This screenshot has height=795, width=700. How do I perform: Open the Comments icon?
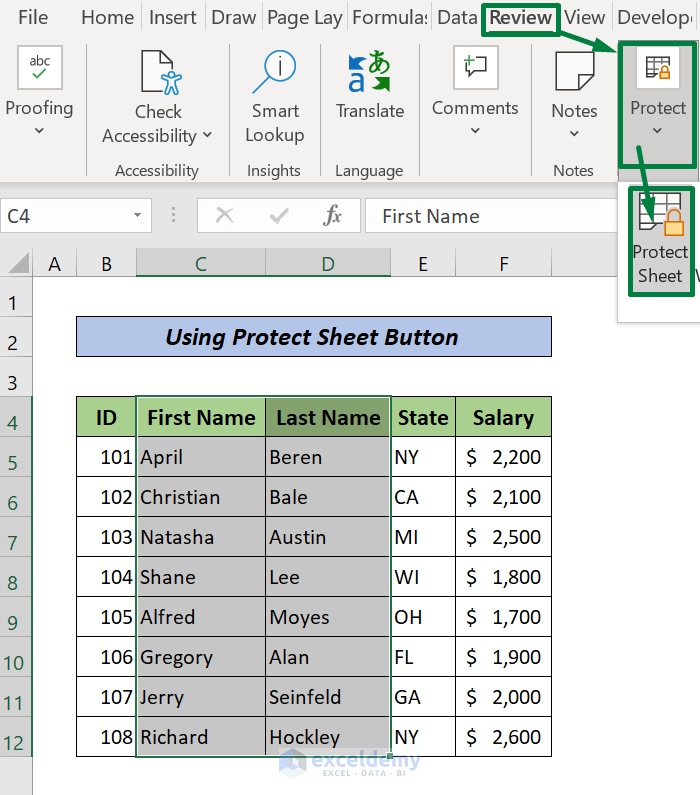pos(475,67)
